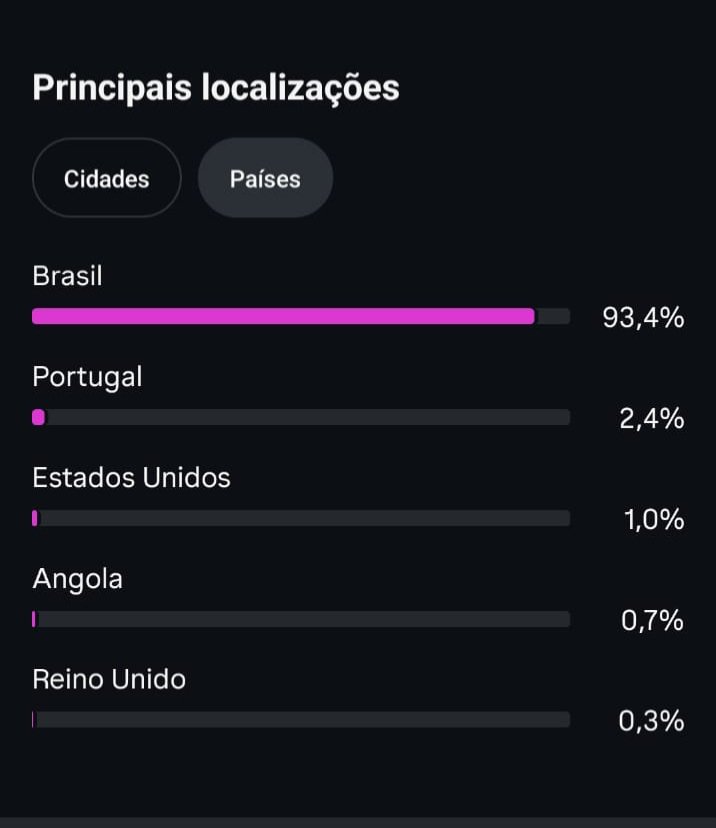
Task: Click the Principais localizações heading
Action: (x=216, y=87)
